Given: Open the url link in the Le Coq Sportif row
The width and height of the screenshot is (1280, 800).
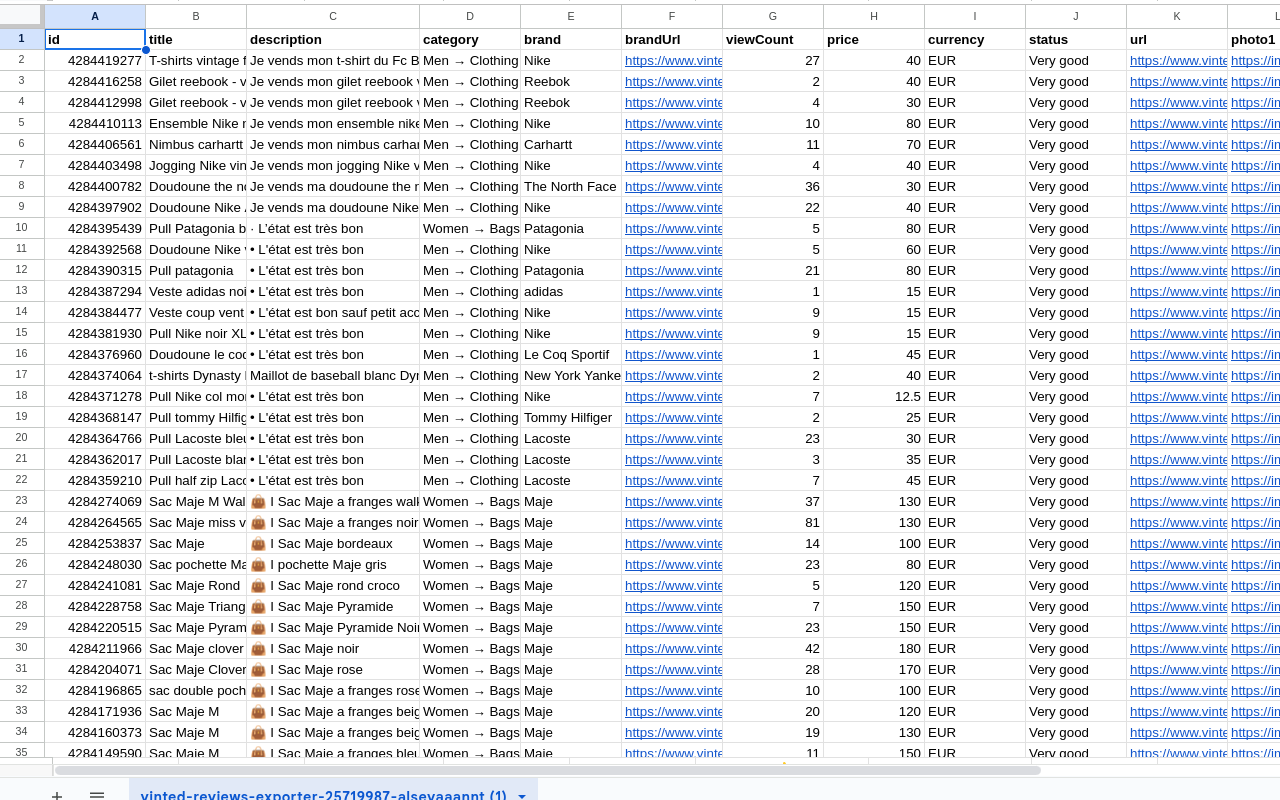Looking at the screenshot, I should tap(1178, 355).
